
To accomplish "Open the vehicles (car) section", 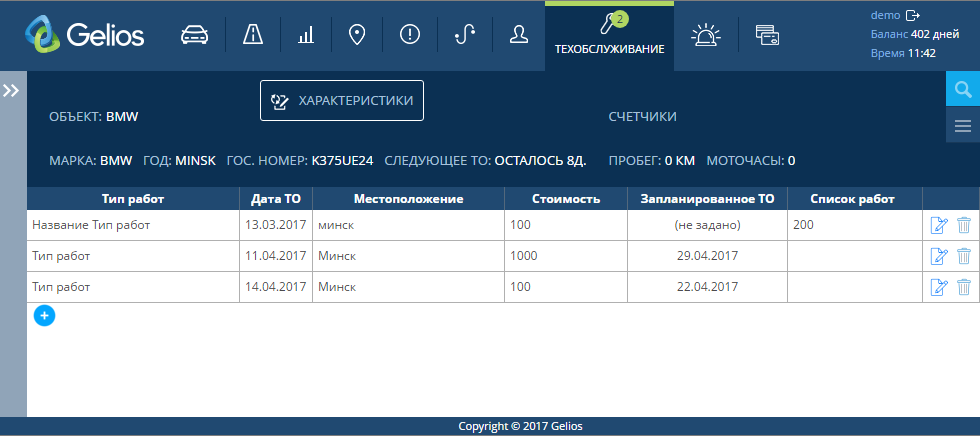I will [195, 35].
